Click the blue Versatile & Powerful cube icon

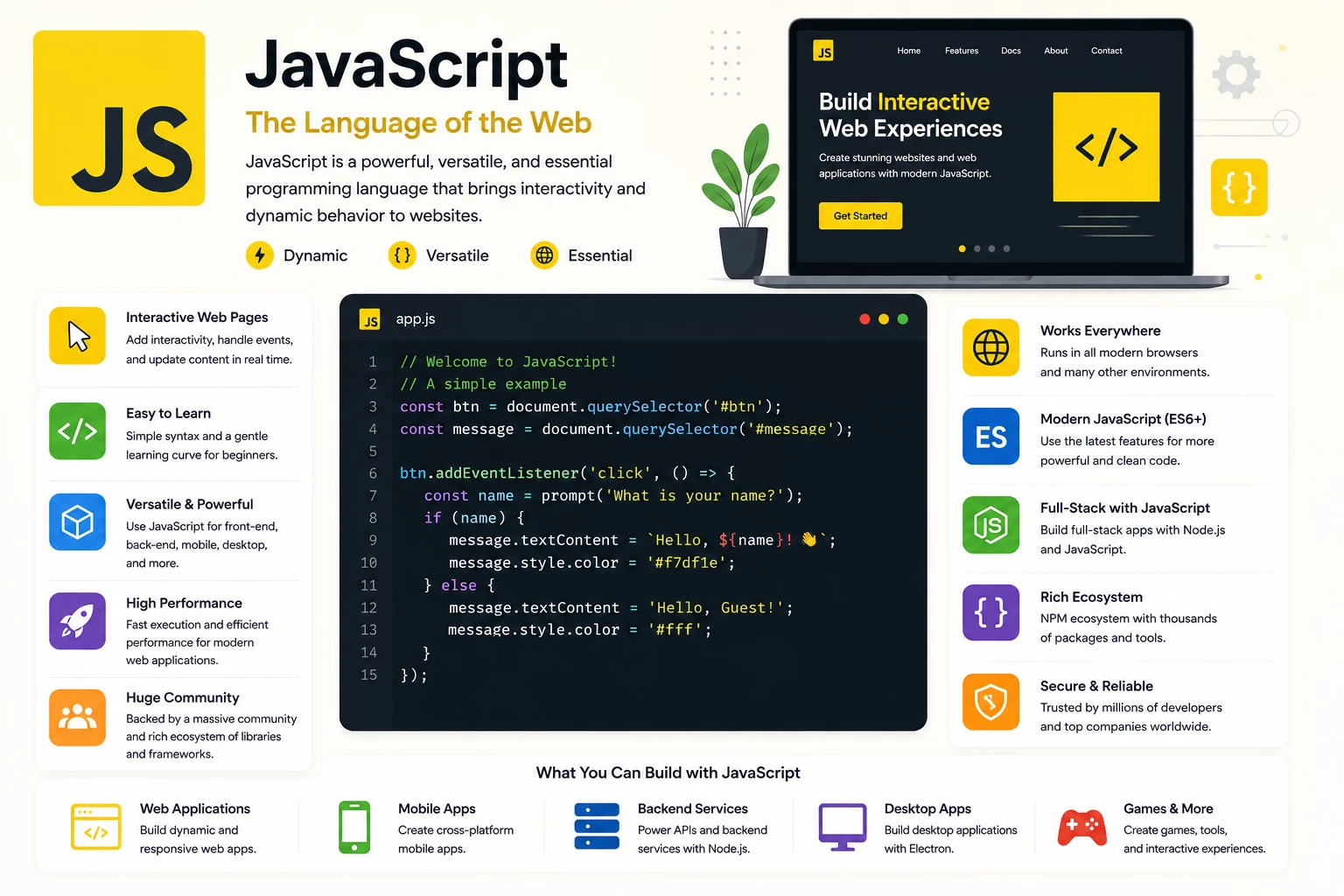78,522
